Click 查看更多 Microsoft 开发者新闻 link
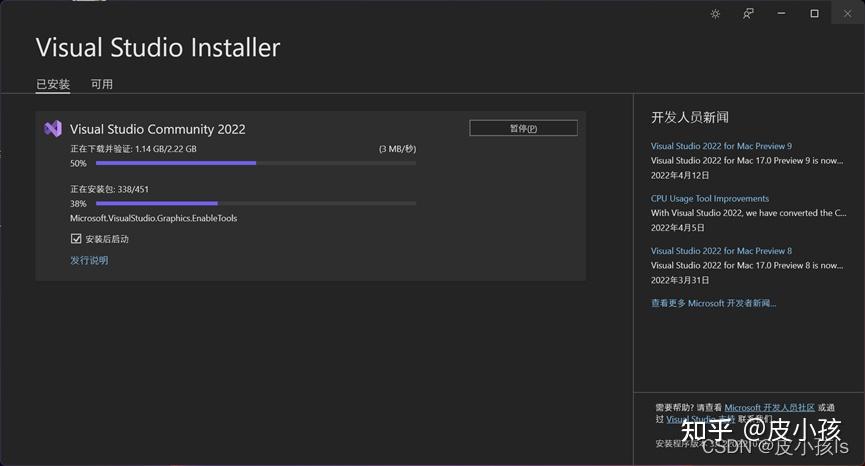 [713, 303]
